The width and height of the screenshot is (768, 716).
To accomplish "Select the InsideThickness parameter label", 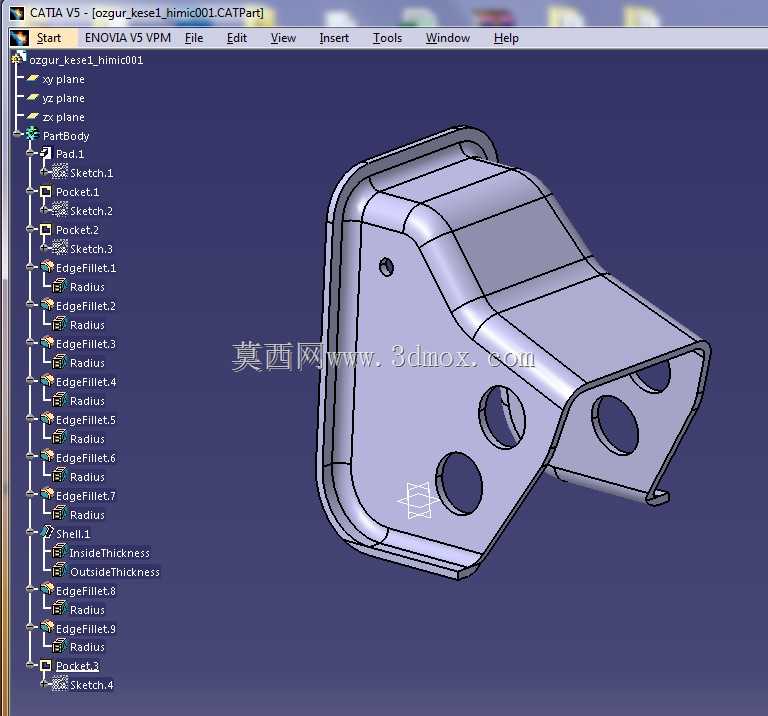I will pyautogui.click(x=109, y=553).
